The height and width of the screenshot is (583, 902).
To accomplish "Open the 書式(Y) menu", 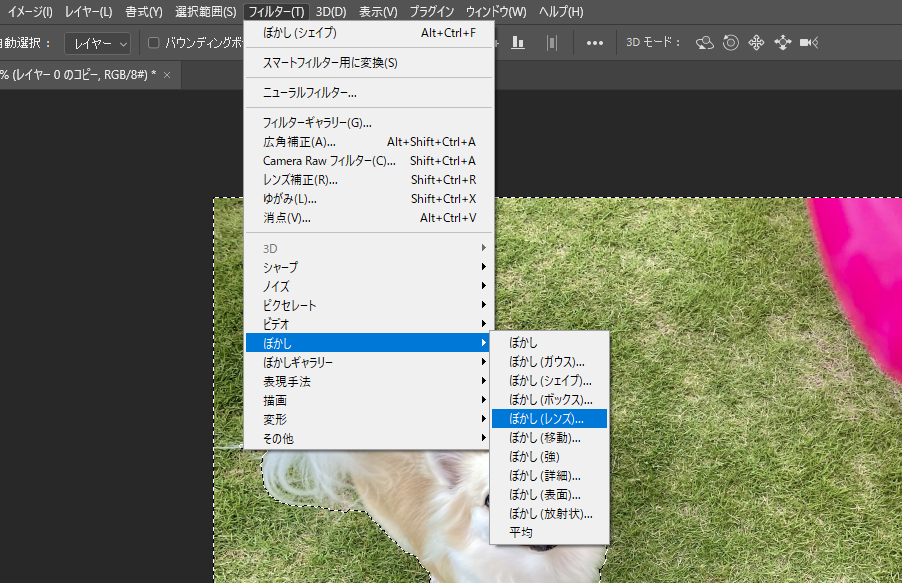I will (x=144, y=12).
